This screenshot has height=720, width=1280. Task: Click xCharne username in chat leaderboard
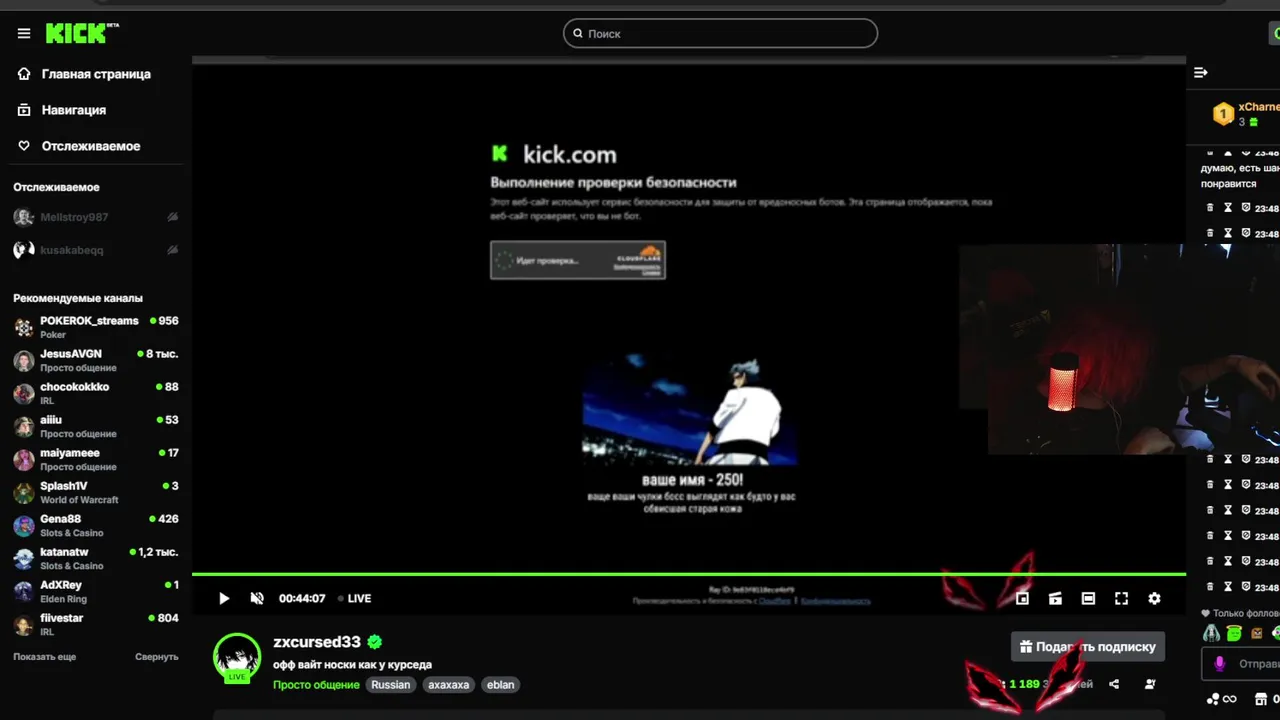click(x=1259, y=107)
